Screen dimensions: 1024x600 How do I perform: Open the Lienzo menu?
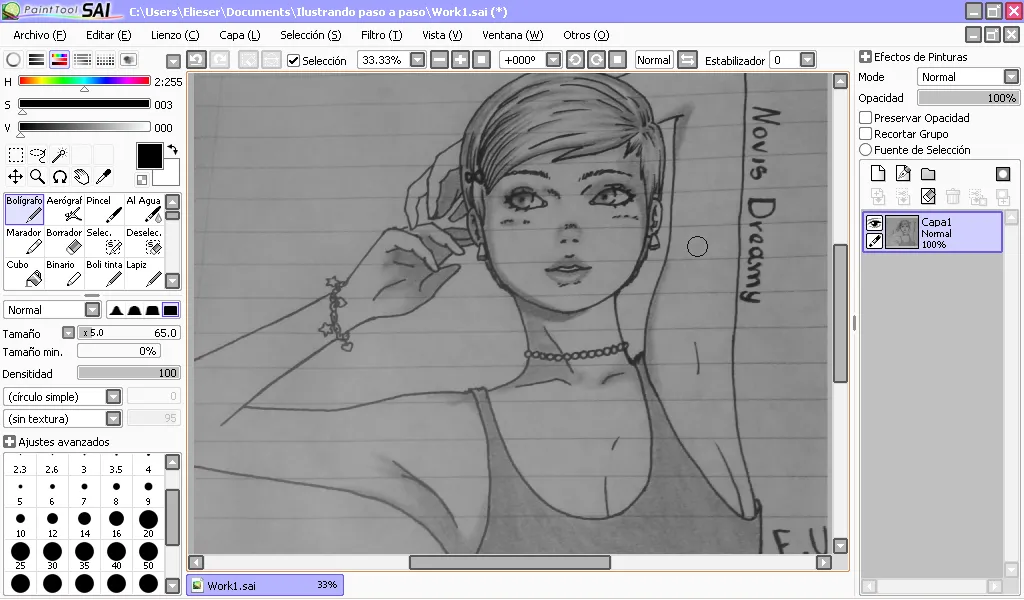(x=175, y=35)
